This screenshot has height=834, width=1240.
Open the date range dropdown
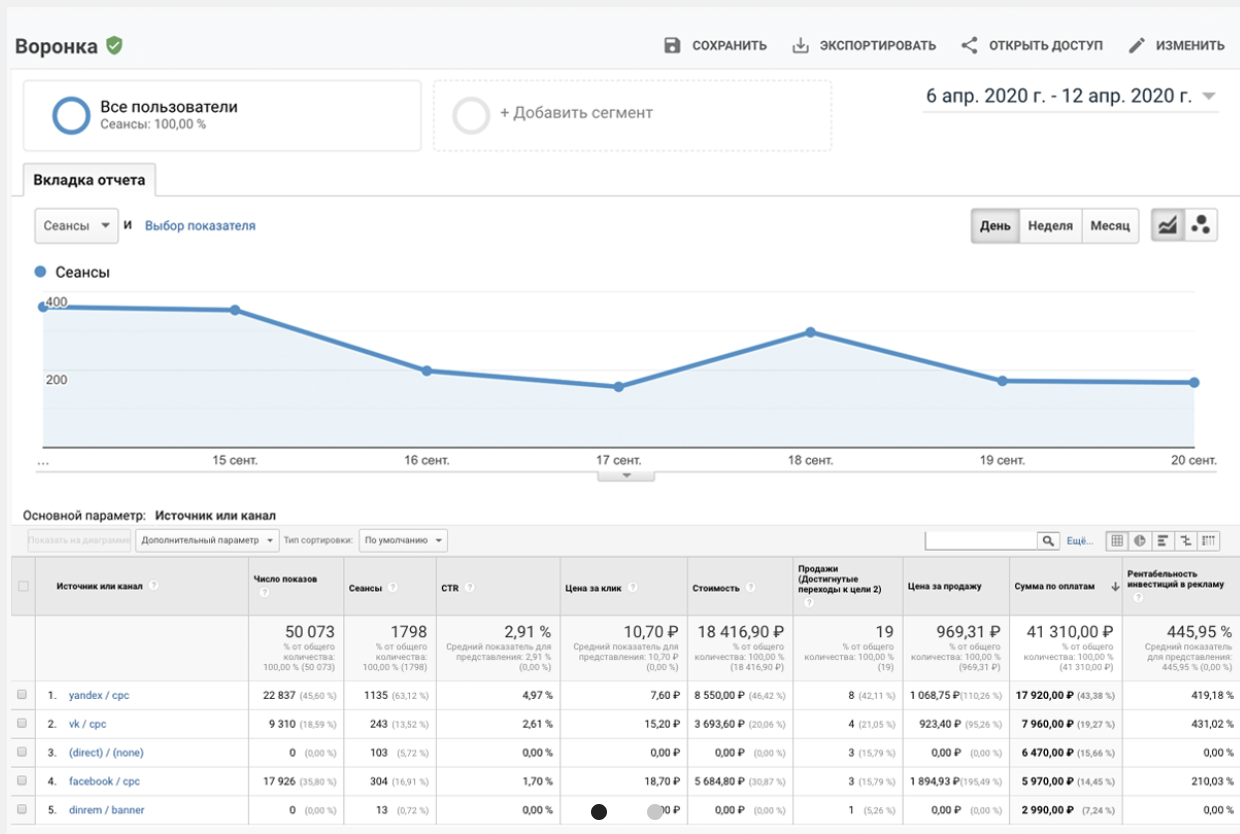click(x=1209, y=97)
